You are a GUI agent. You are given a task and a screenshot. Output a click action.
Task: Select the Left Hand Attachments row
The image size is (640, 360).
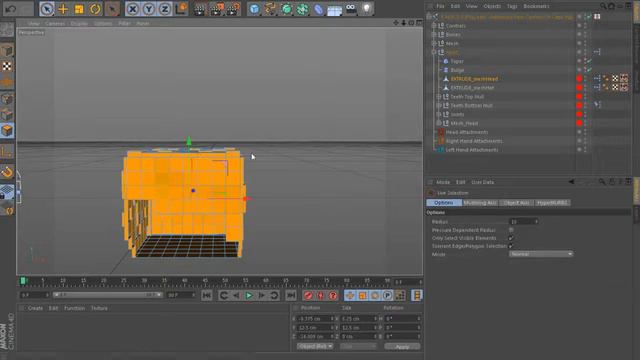tap(471, 150)
